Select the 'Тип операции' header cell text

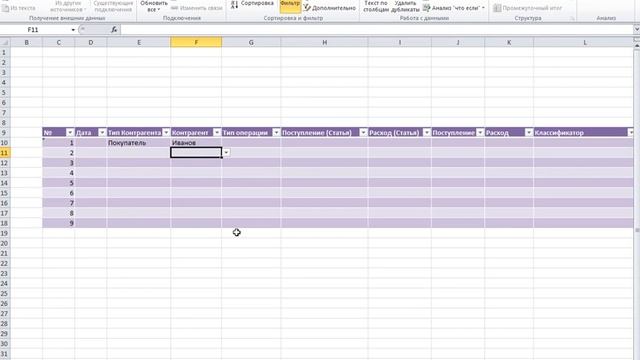pos(245,133)
